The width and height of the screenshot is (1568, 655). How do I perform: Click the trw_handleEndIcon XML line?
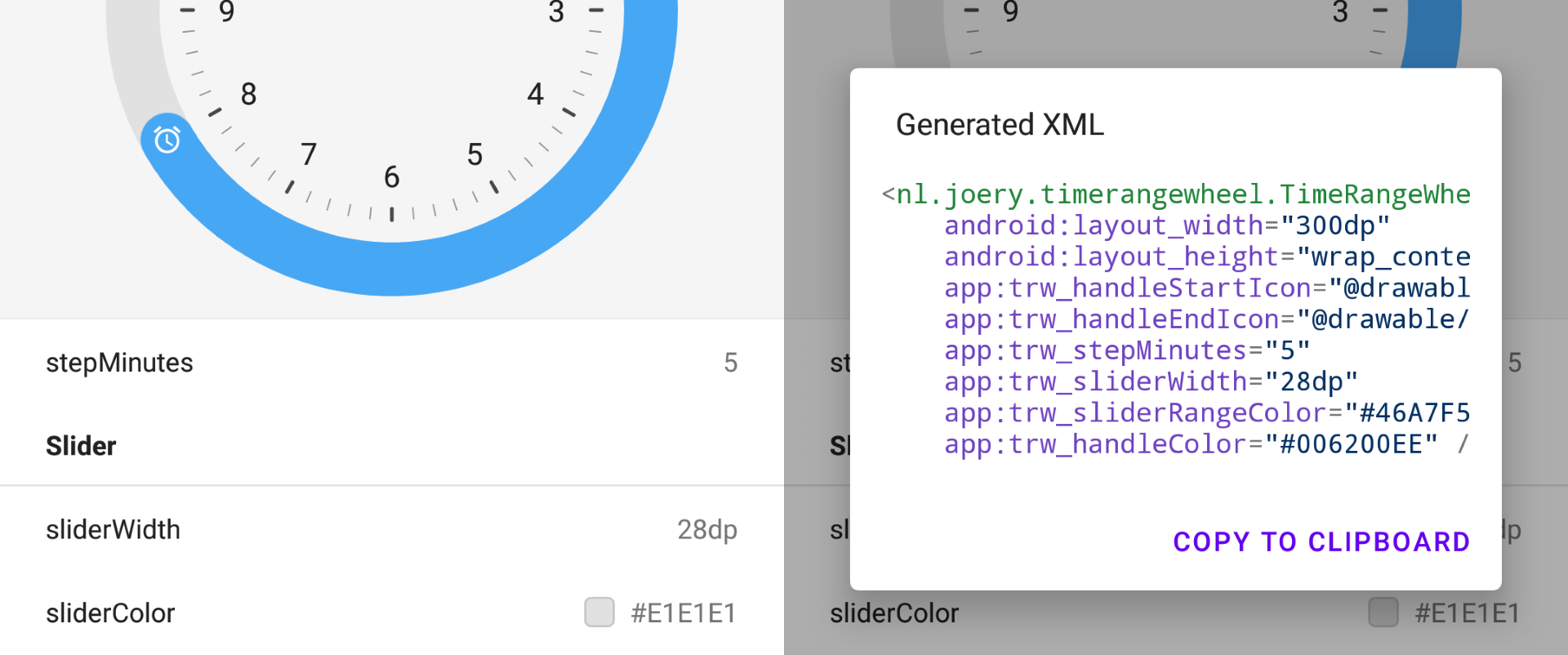(x=1207, y=319)
